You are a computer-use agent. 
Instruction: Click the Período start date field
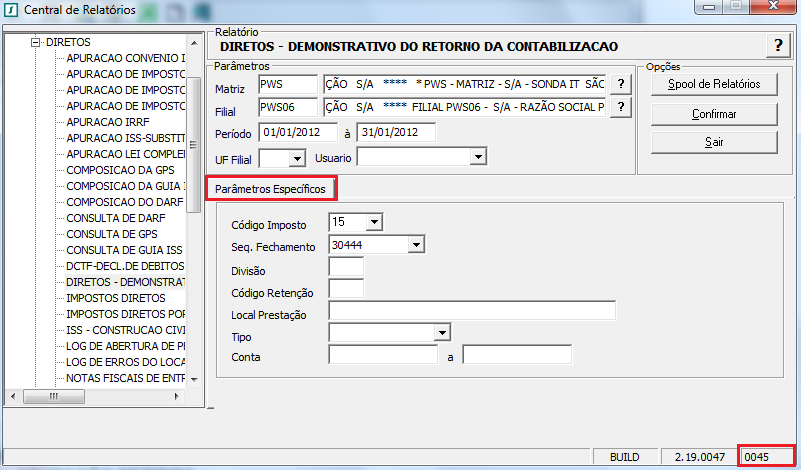tap(299, 132)
